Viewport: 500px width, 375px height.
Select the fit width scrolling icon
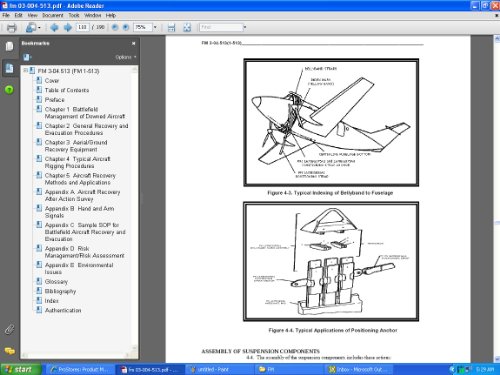click(x=171, y=28)
